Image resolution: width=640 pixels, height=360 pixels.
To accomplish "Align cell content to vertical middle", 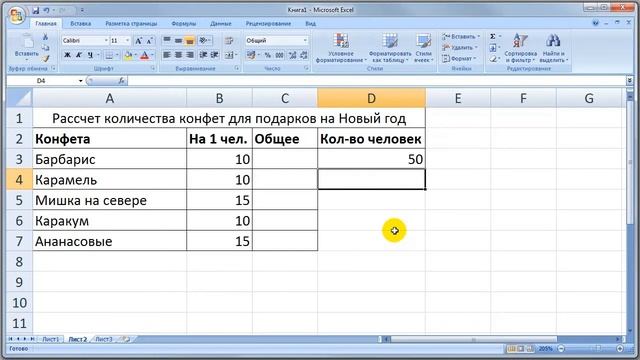I will [178, 40].
